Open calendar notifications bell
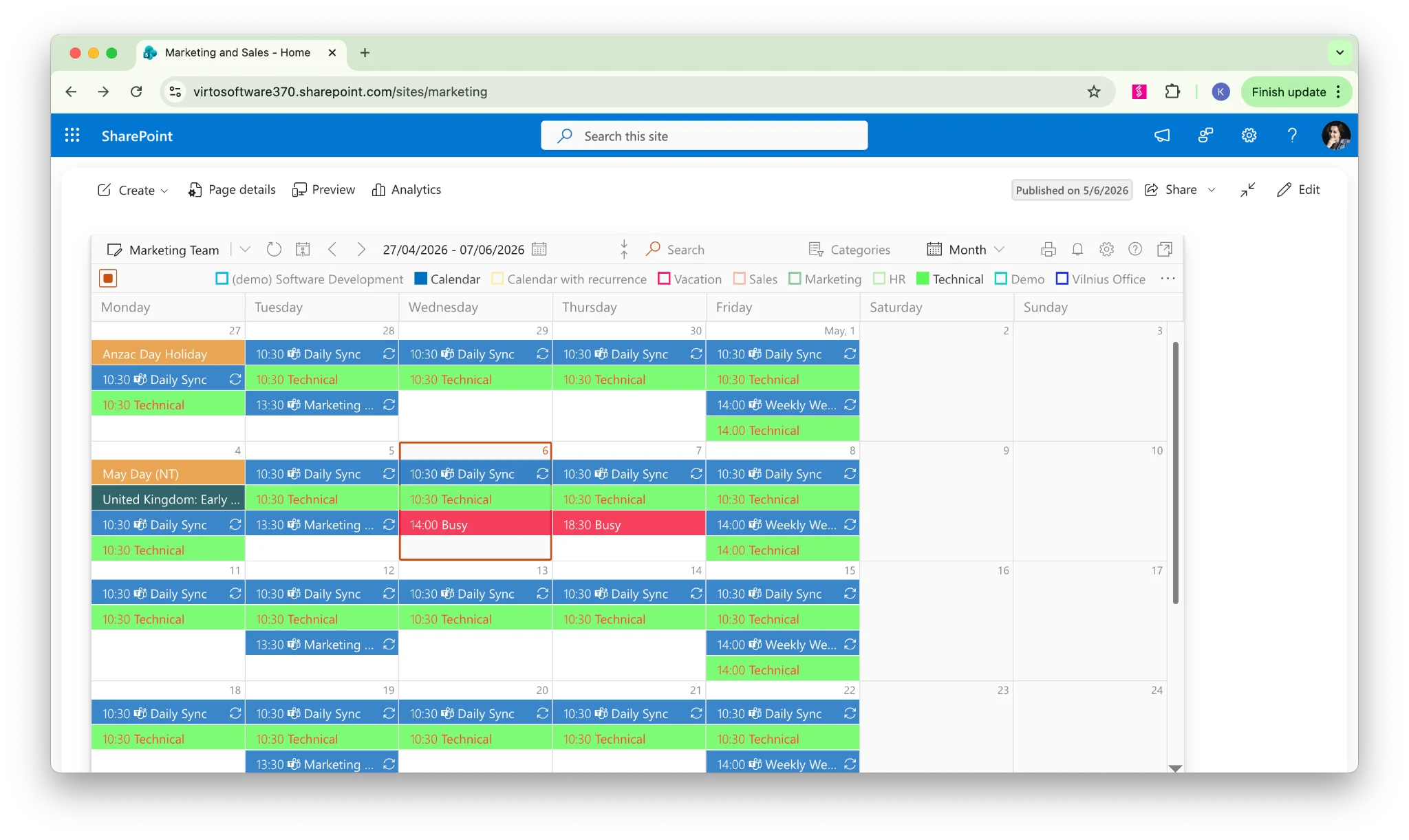The height and width of the screenshot is (840, 1409). tap(1077, 249)
